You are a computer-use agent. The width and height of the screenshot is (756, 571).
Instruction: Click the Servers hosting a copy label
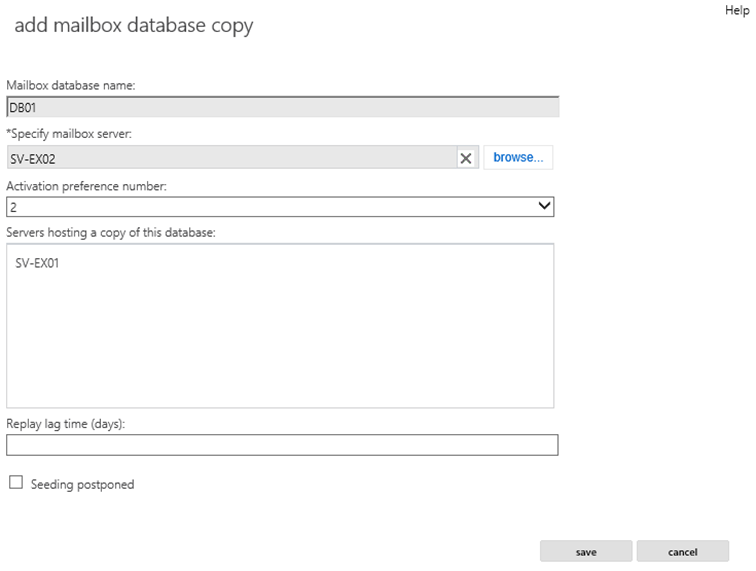pyautogui.click(x=111, y=232)
